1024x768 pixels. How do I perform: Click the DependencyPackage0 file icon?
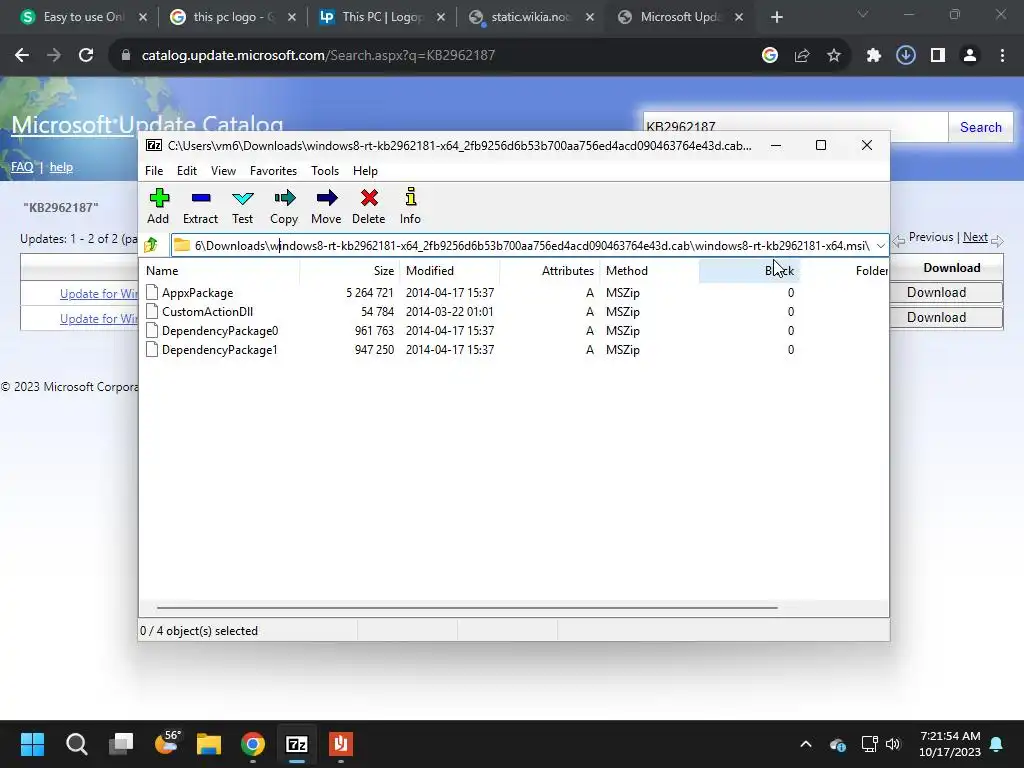click(x=152, y=330)
